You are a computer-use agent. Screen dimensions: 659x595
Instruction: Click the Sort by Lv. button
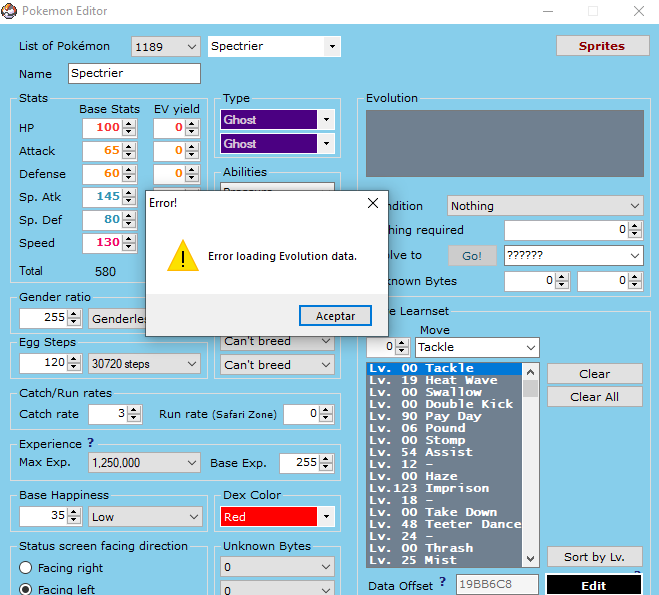pos(594,557)
